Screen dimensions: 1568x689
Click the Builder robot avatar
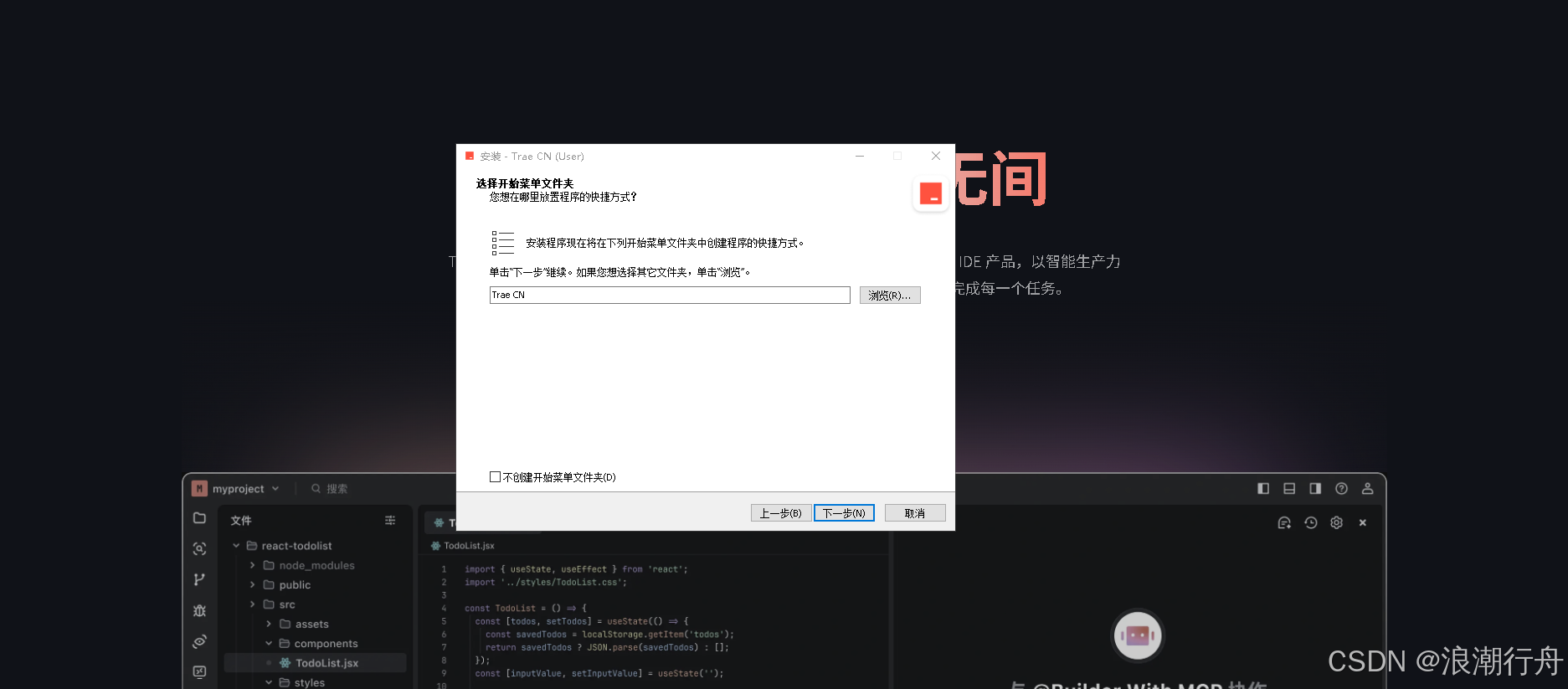(x=1137, y=635)
